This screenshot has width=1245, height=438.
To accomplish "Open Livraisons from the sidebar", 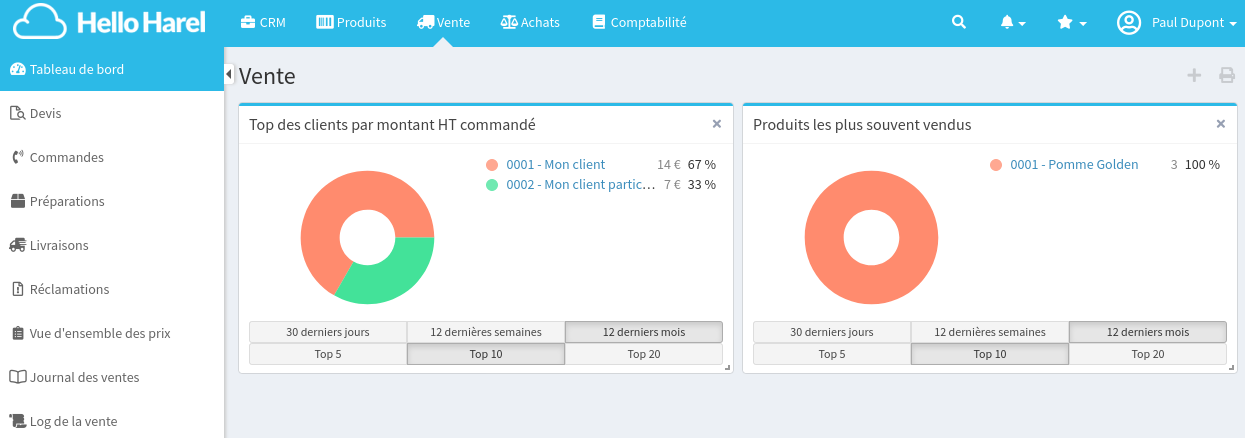I will click(59, 245).
